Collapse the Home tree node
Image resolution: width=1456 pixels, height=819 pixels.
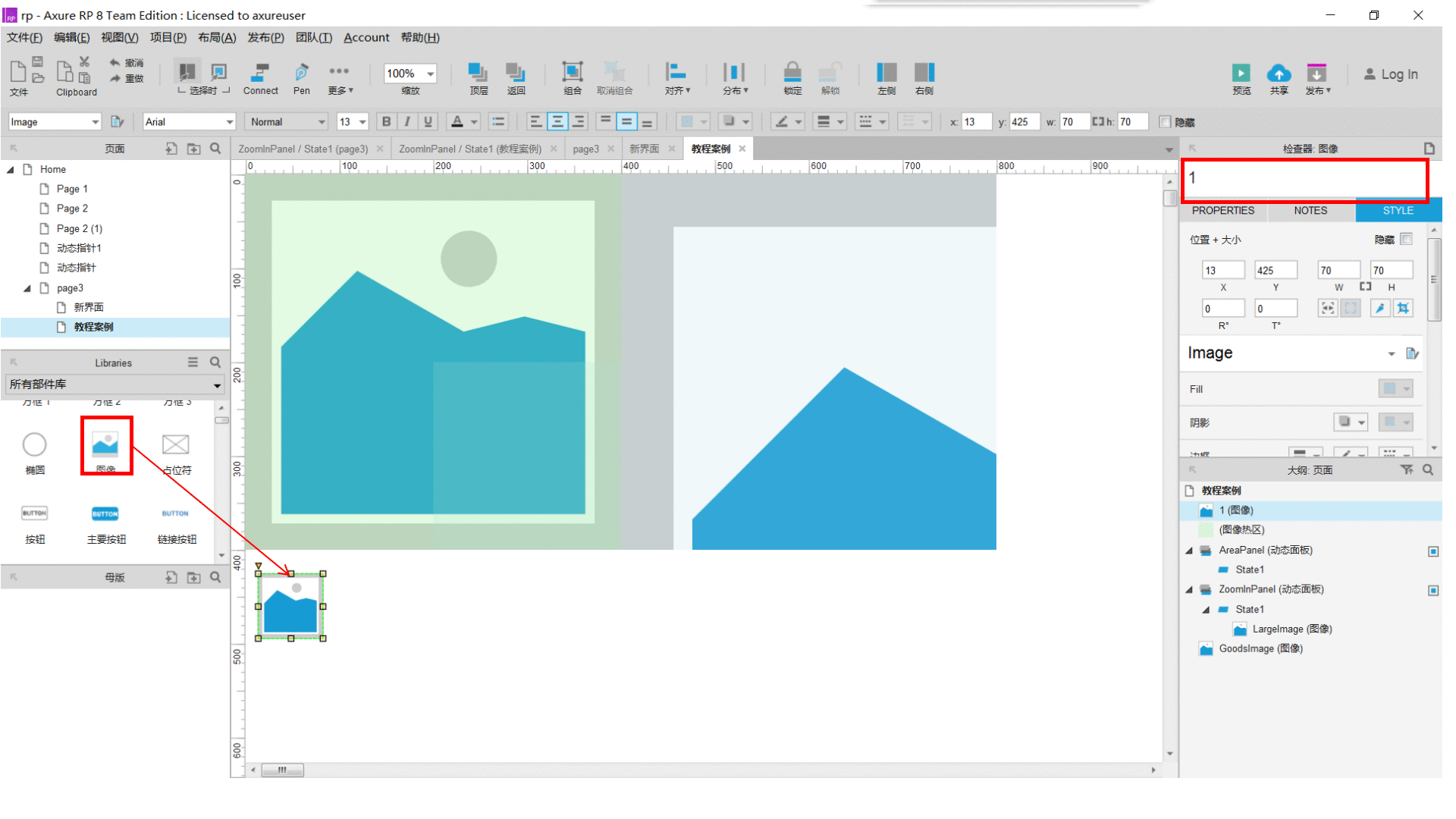[11, 169]
